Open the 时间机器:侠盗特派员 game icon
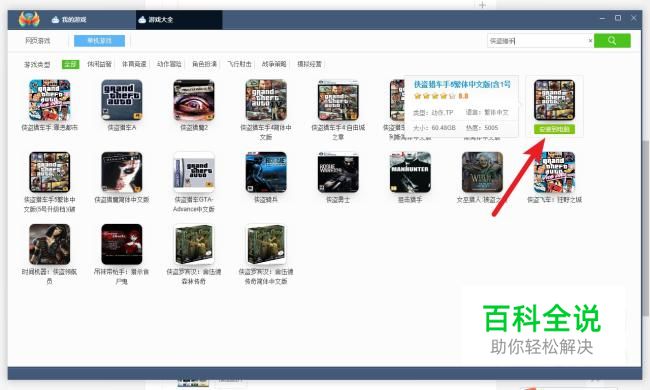Screen dimensions: 650x390 pyautogui.click(x=50, y=244)
